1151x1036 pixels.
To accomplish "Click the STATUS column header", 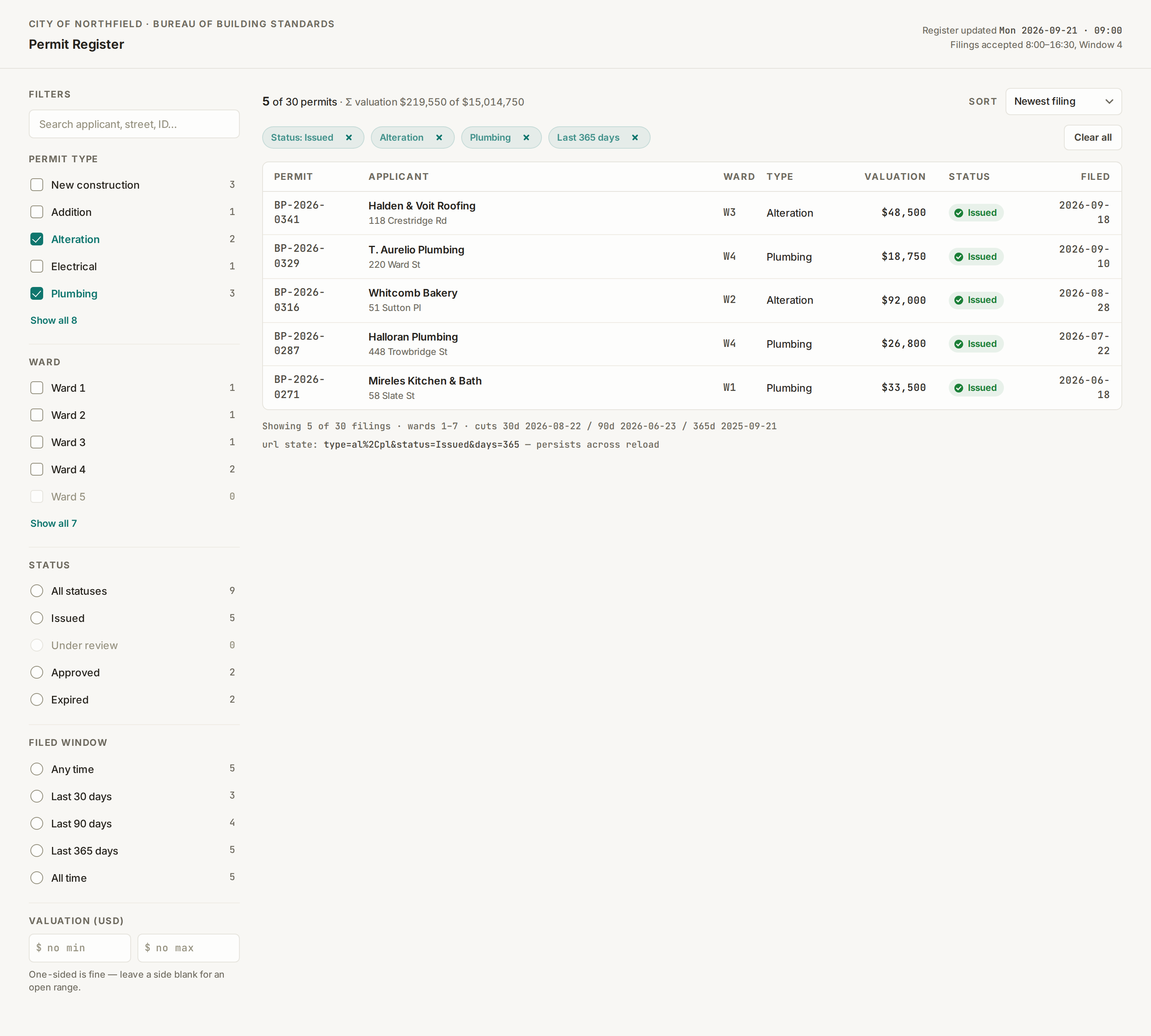I will click(969, 177).
